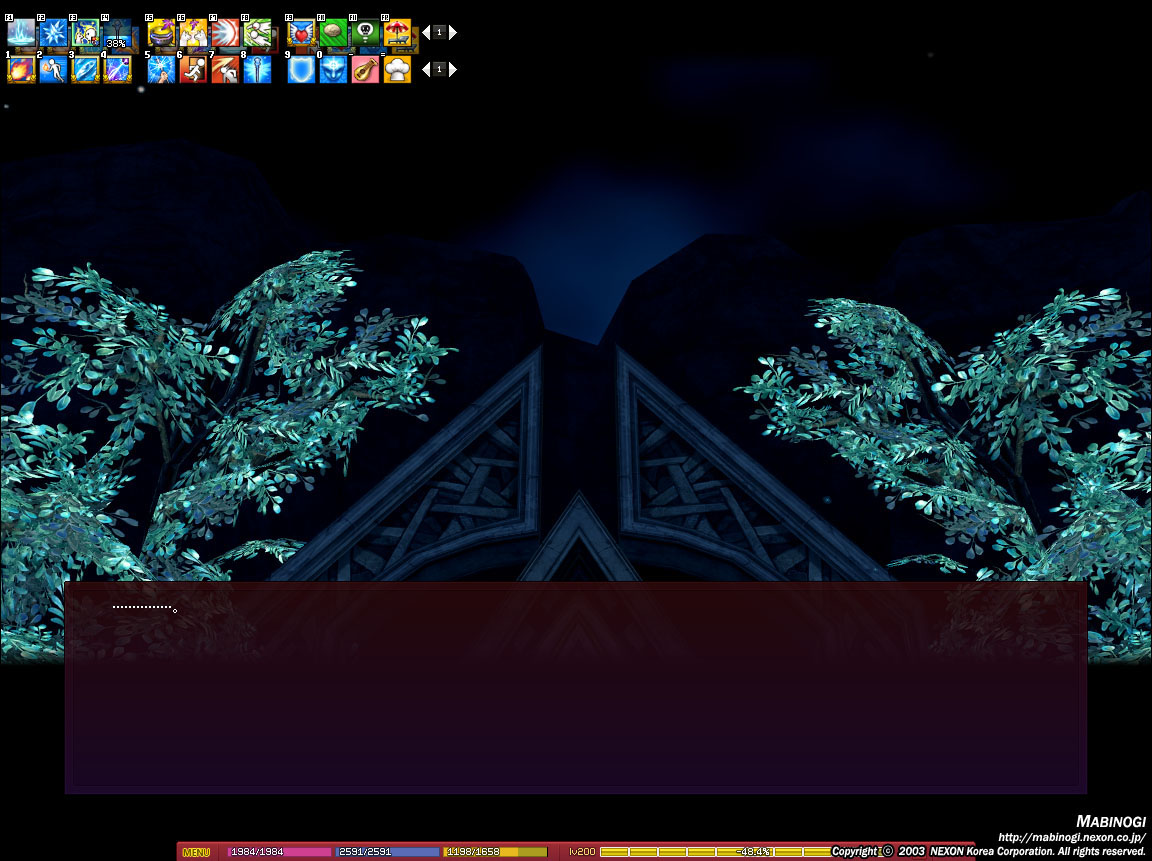
Task: Use the hotkey 6 running escape skill
Action: (x=193, y=70)
